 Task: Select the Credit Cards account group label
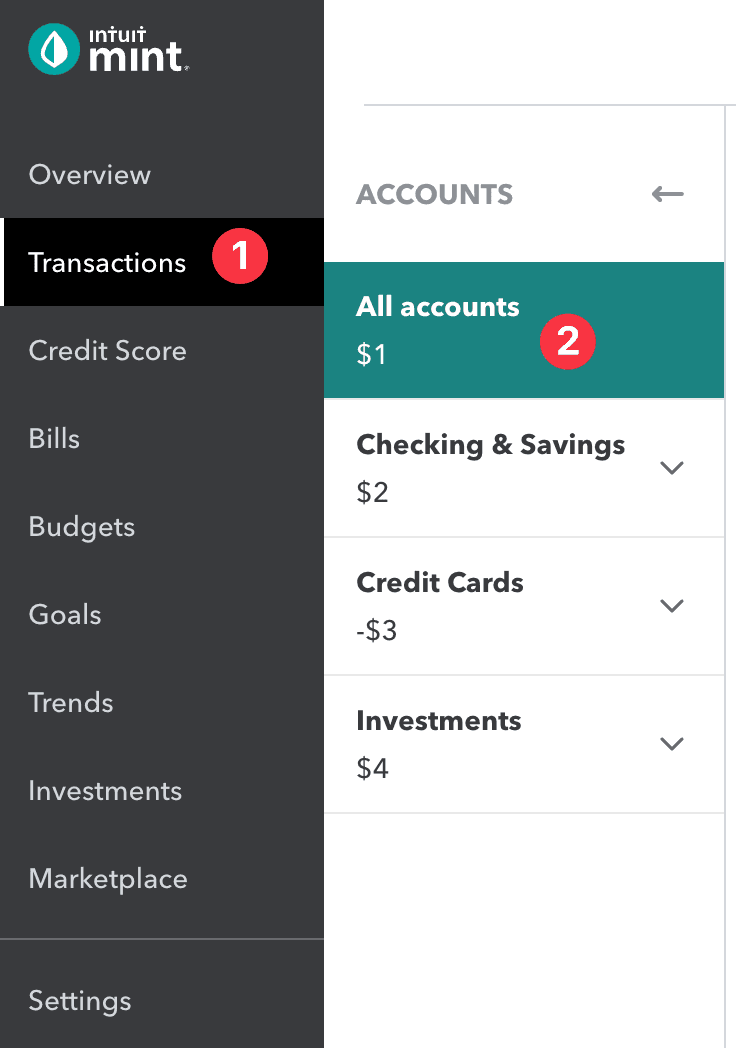pos(440,583)
